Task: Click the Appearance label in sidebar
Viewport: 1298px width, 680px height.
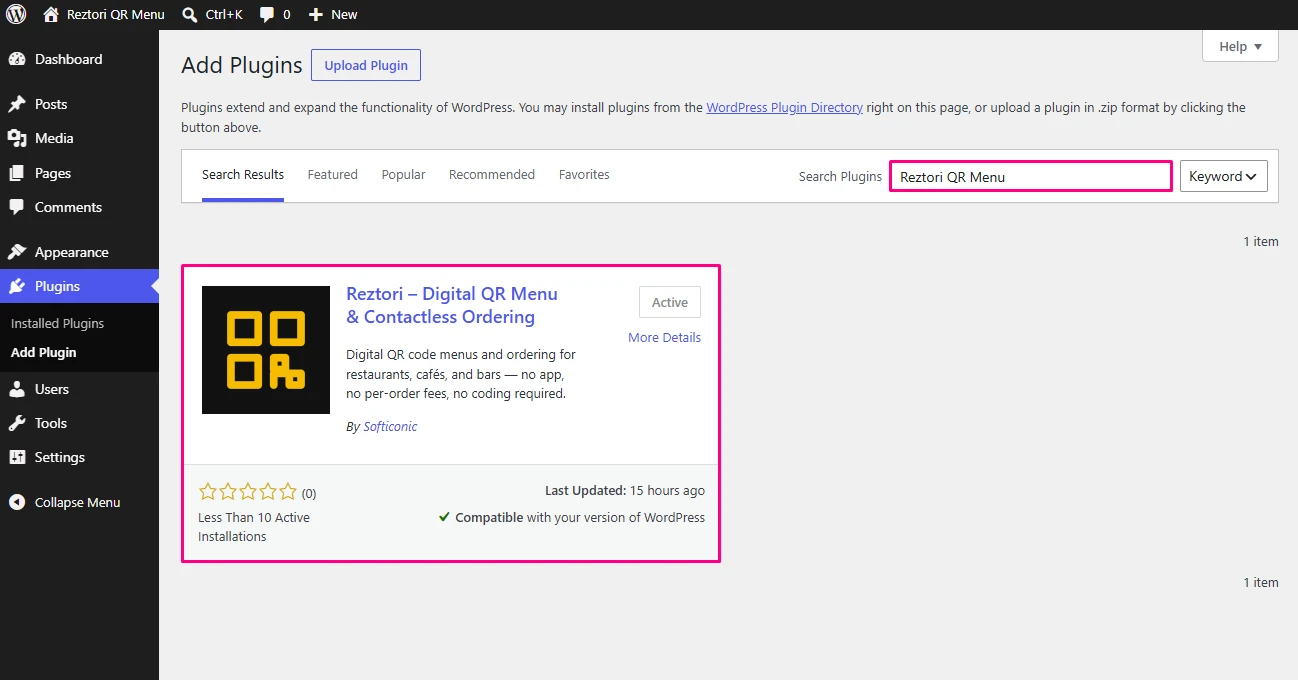Action: coord(72,252)
